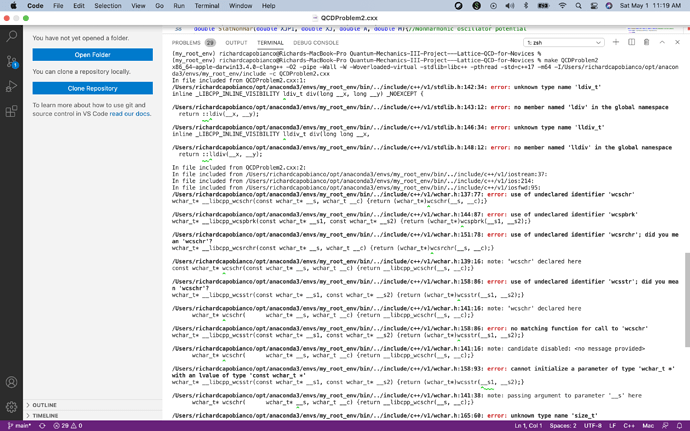Open the Edit menu
Screen dimensions: 690x431
tap(79, 6)
